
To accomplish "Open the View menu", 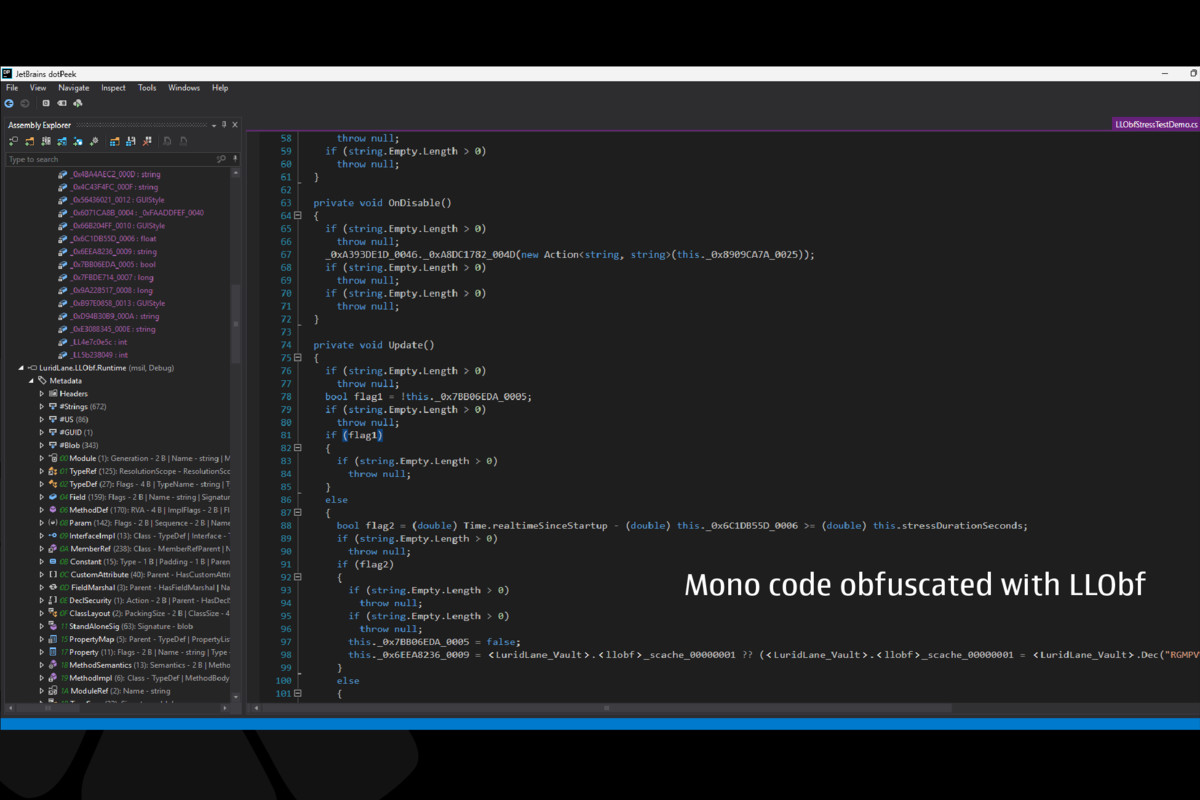I will tap(38, 88).
